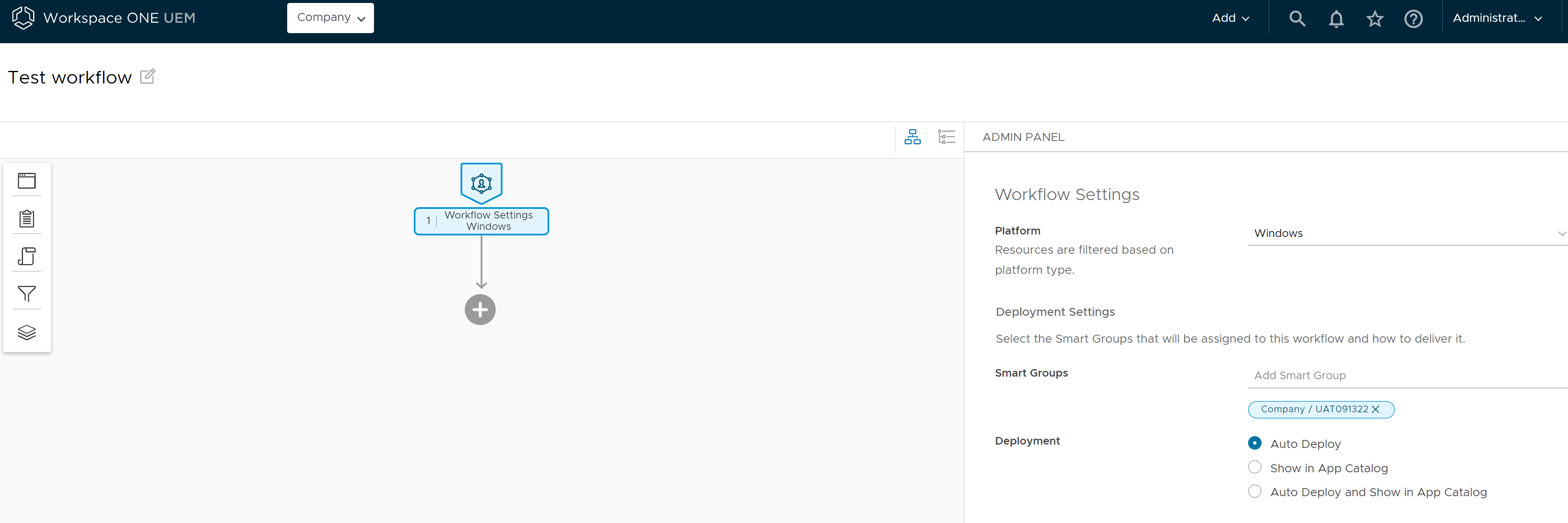This screenshot has height=523, width=1568.
Task: Select Auto Deploy and Show in App Catalog
Action: point(1254,492)
